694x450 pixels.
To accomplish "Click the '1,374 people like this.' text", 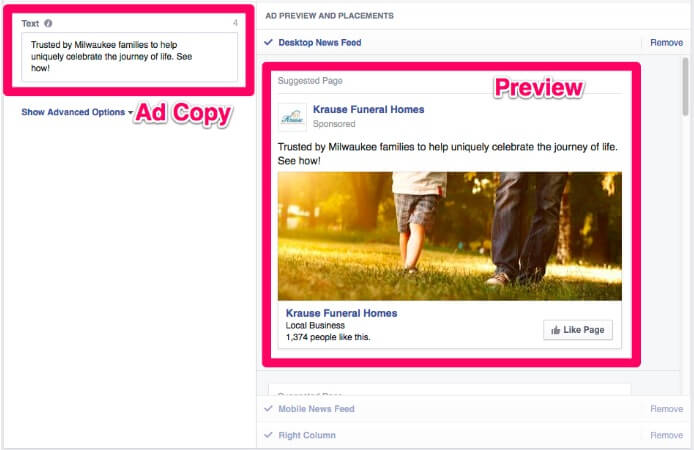I will 328,337.
